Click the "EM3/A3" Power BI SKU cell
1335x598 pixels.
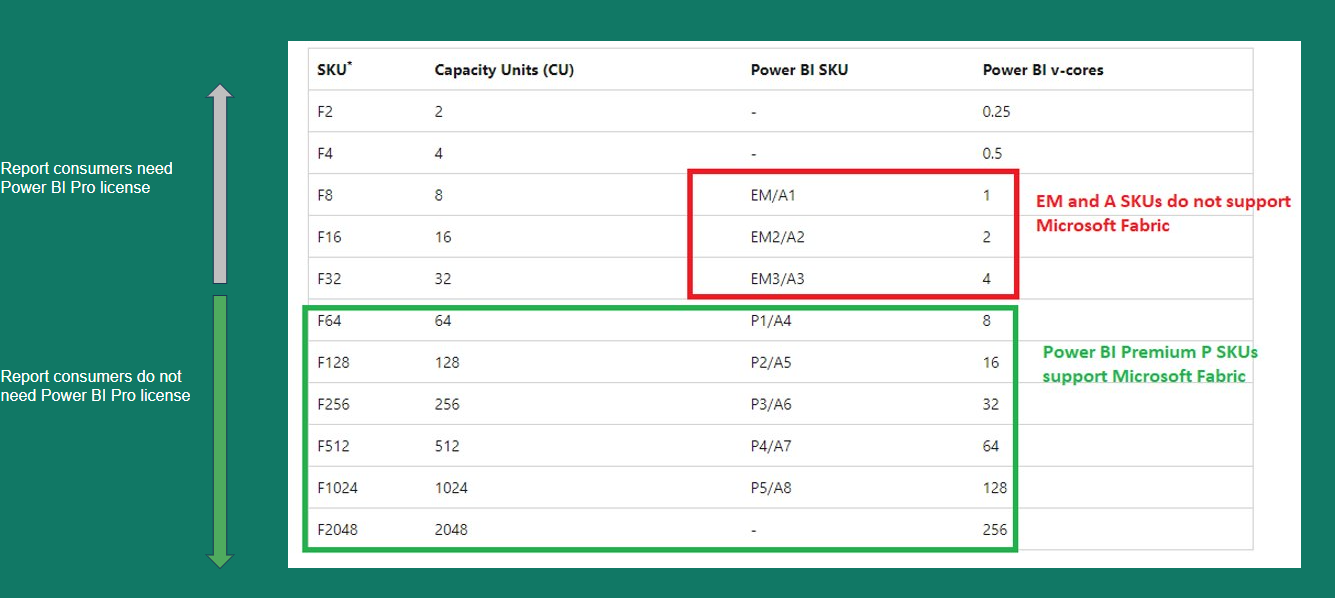tap(777, 279)
